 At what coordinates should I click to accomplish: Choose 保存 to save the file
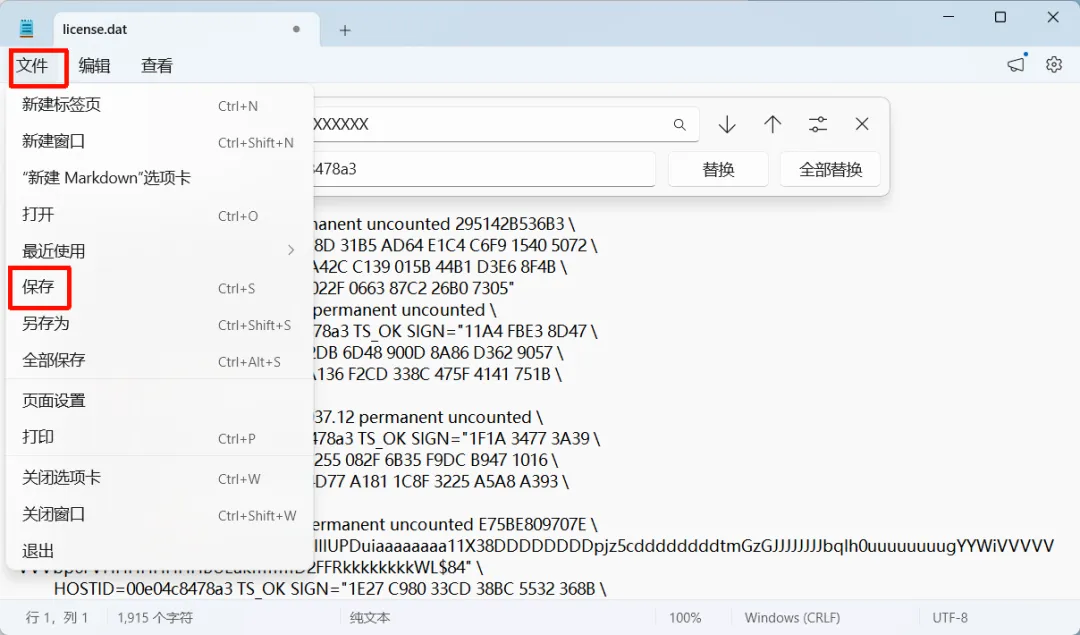[x=160, y=287]
